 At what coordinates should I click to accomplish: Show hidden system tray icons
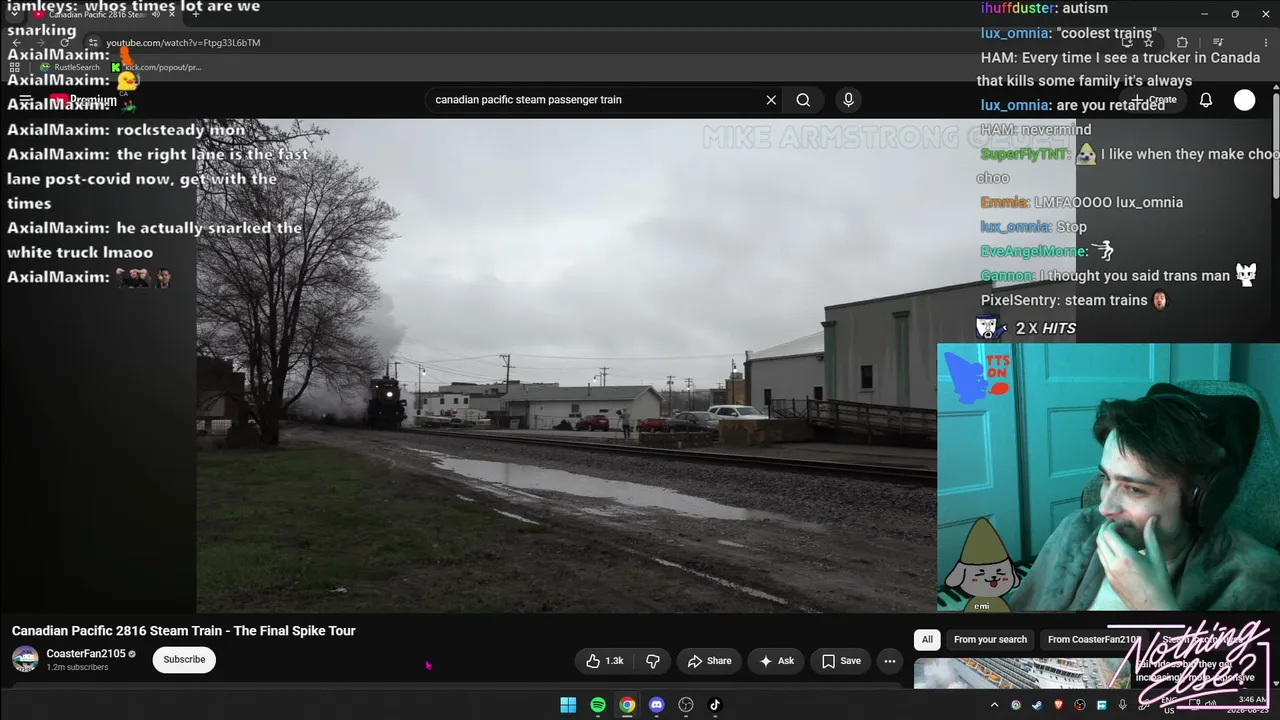pyautogui.click(x=995, y=705)
